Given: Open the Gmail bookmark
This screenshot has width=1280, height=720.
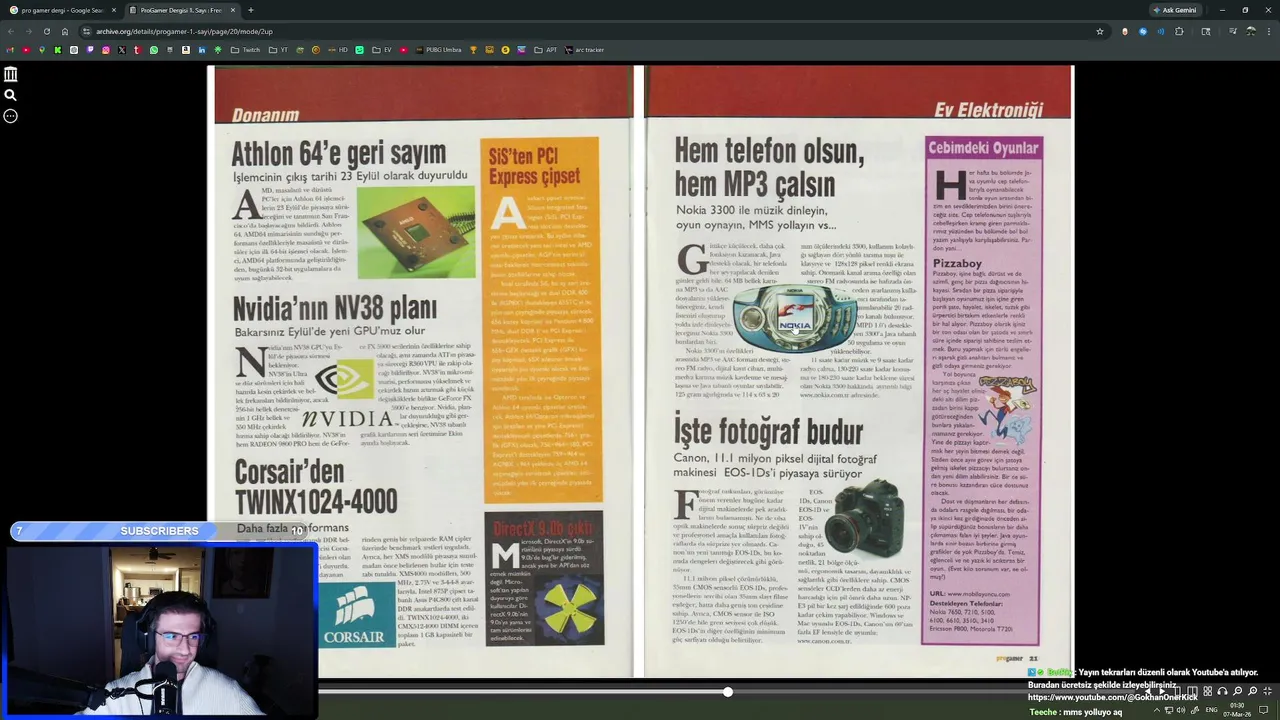Looking at the screenshot, I should coord(10,50).
